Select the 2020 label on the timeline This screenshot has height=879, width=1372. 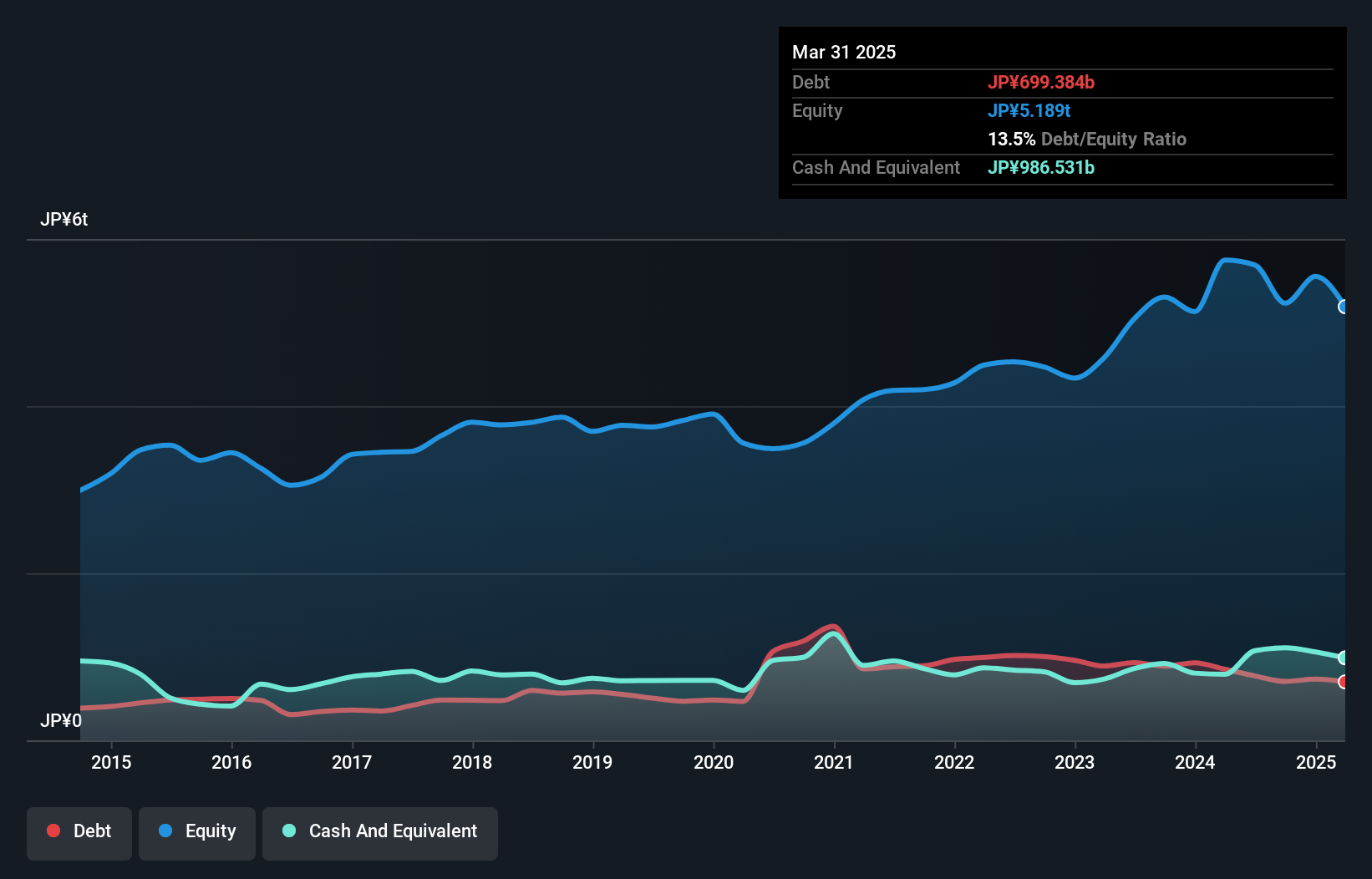714,763
